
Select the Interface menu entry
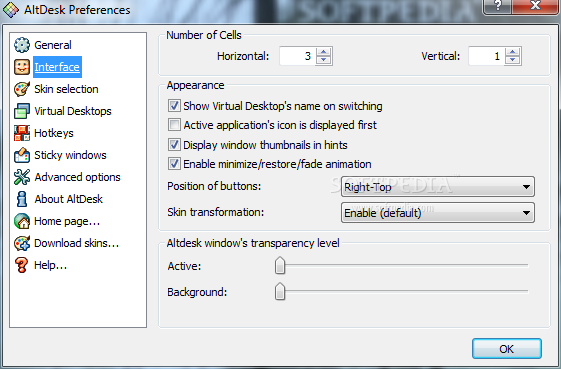click(57, 67)
